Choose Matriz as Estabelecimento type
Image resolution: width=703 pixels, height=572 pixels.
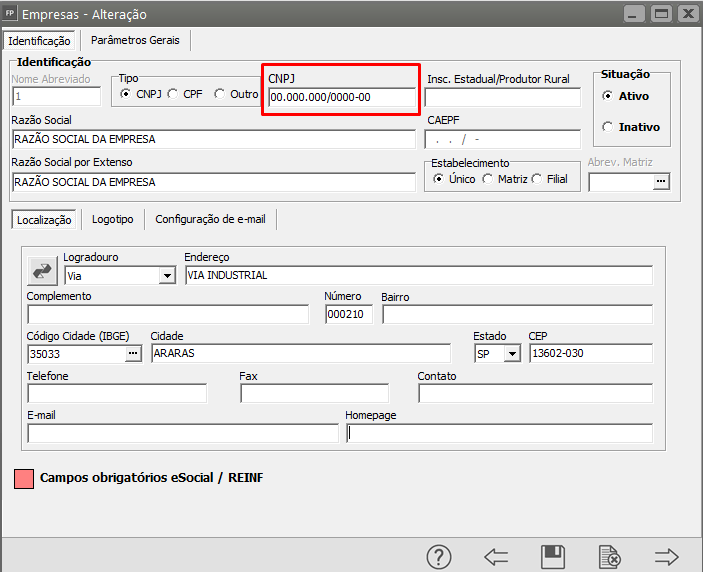click(487, 179)
